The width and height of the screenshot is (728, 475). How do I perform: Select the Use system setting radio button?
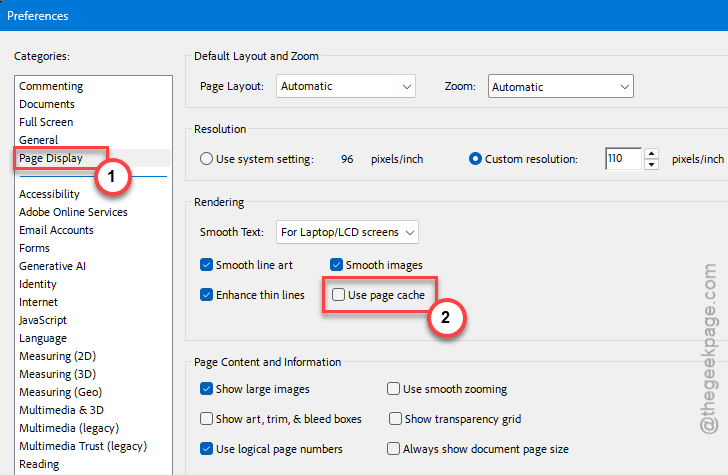pos(207,159)
